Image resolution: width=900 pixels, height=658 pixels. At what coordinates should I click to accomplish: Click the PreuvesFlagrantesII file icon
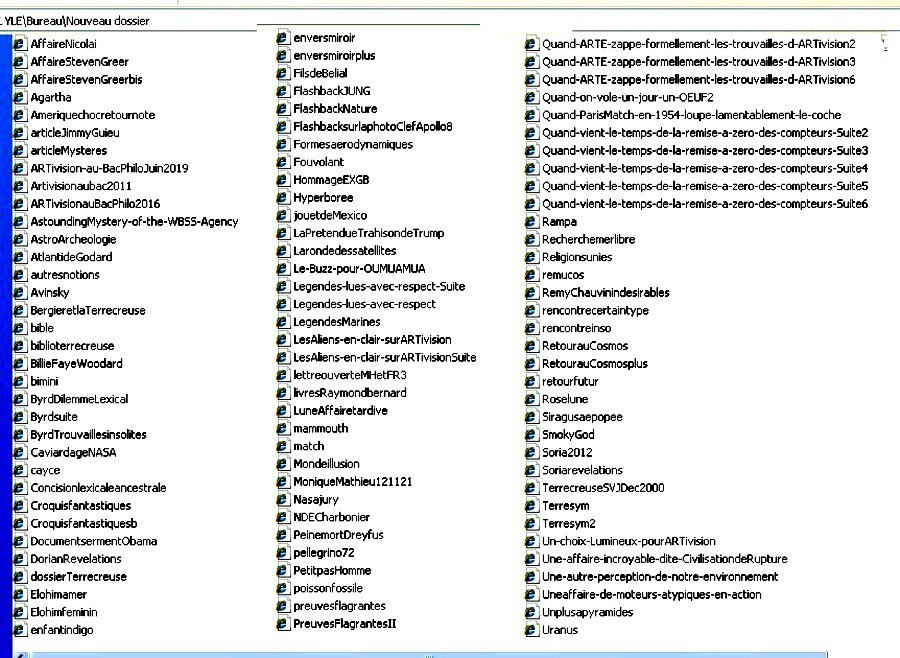click(283, 624)
